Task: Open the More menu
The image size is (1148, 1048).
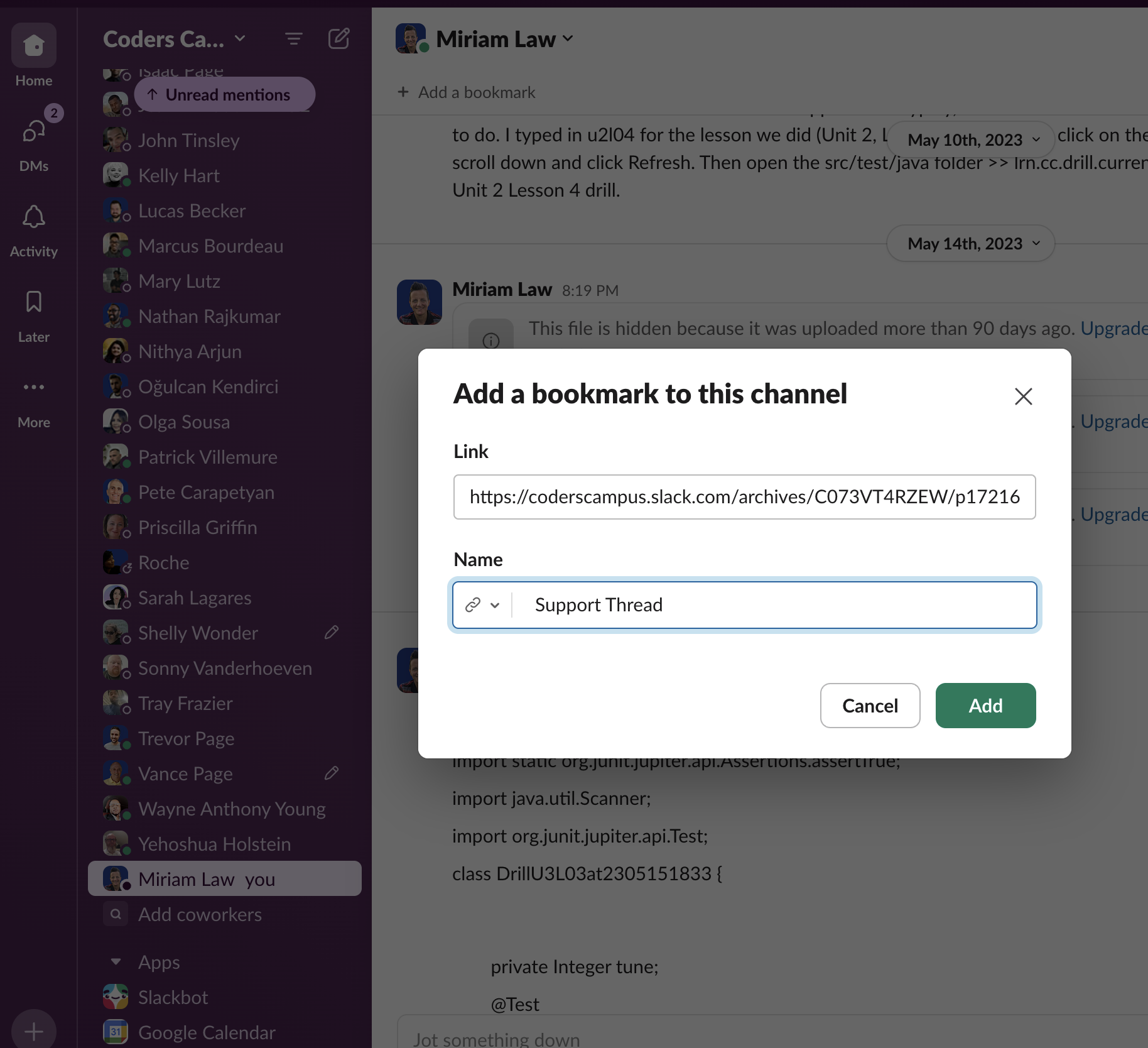Action: tap(33, 388)
